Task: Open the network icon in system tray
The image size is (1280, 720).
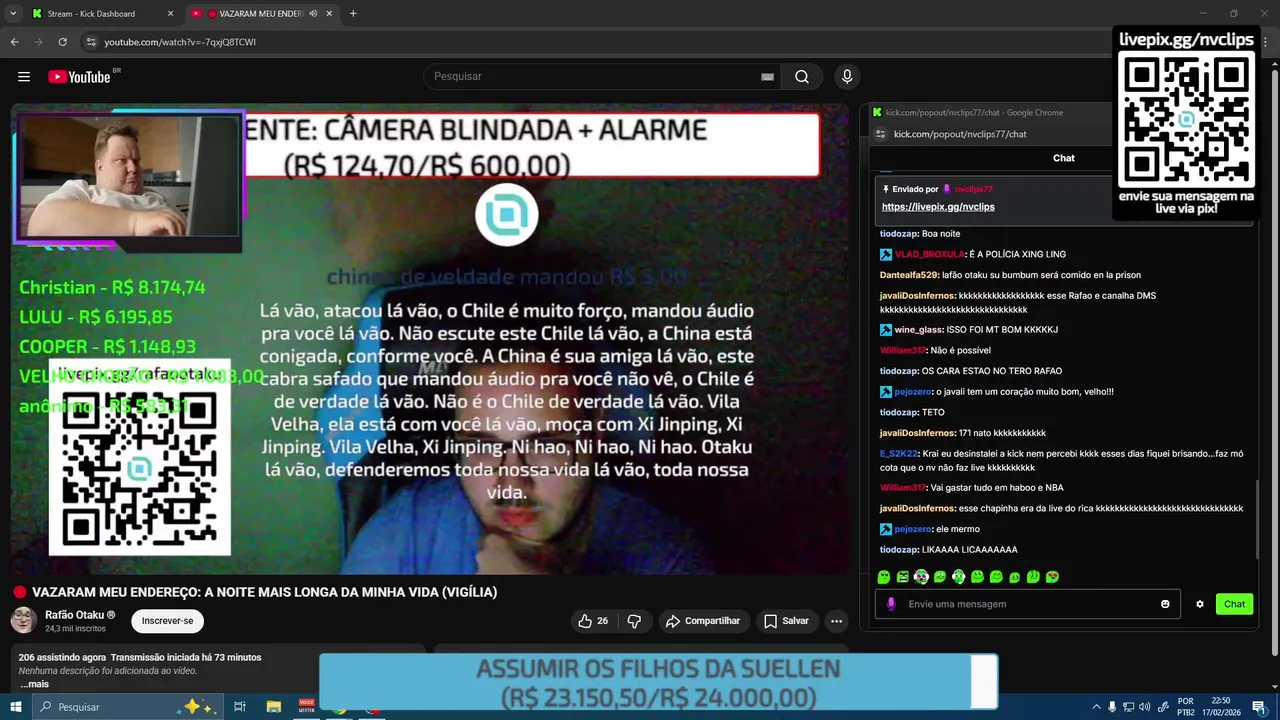Action: (1128, 707)
